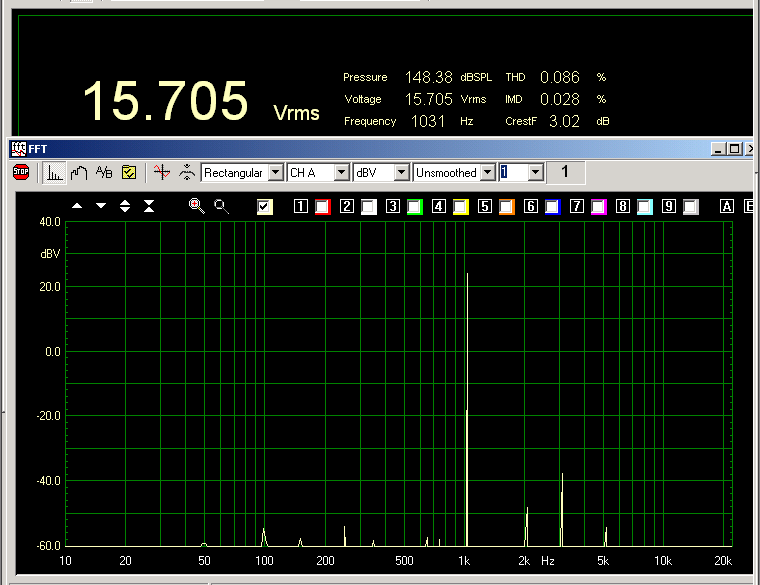Click the zoom-out magnifier icon
The image size is (760, 585).
(x=221, y=206)
